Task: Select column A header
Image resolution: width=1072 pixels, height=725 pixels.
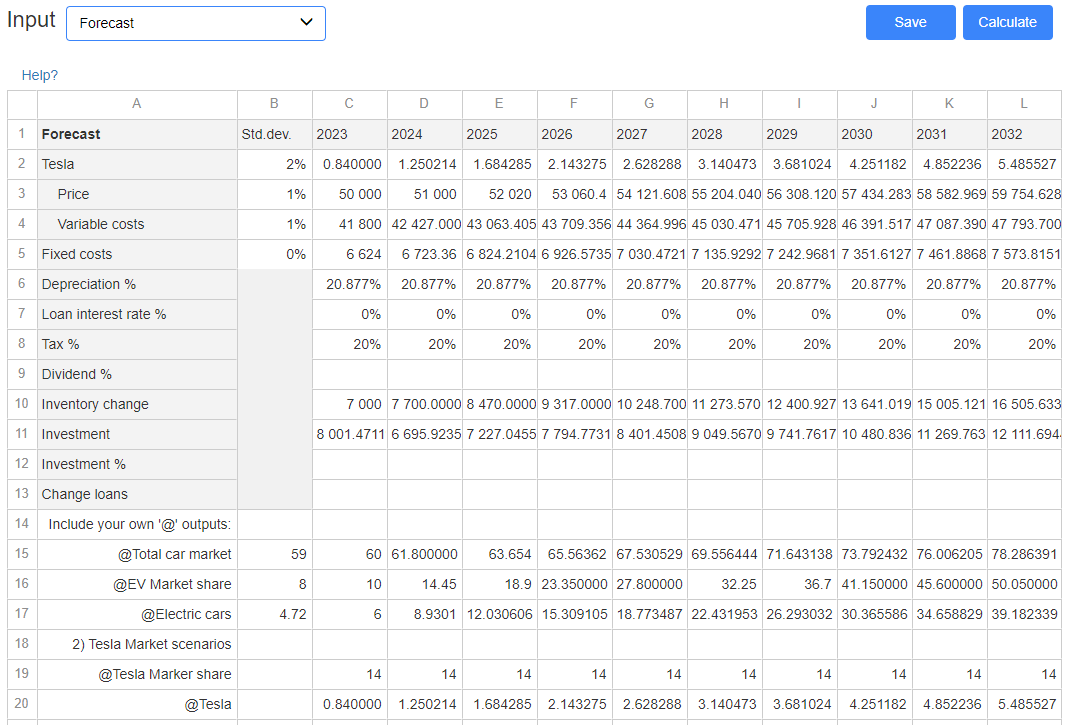Action: pyautogui.click(x=137, y=104)
